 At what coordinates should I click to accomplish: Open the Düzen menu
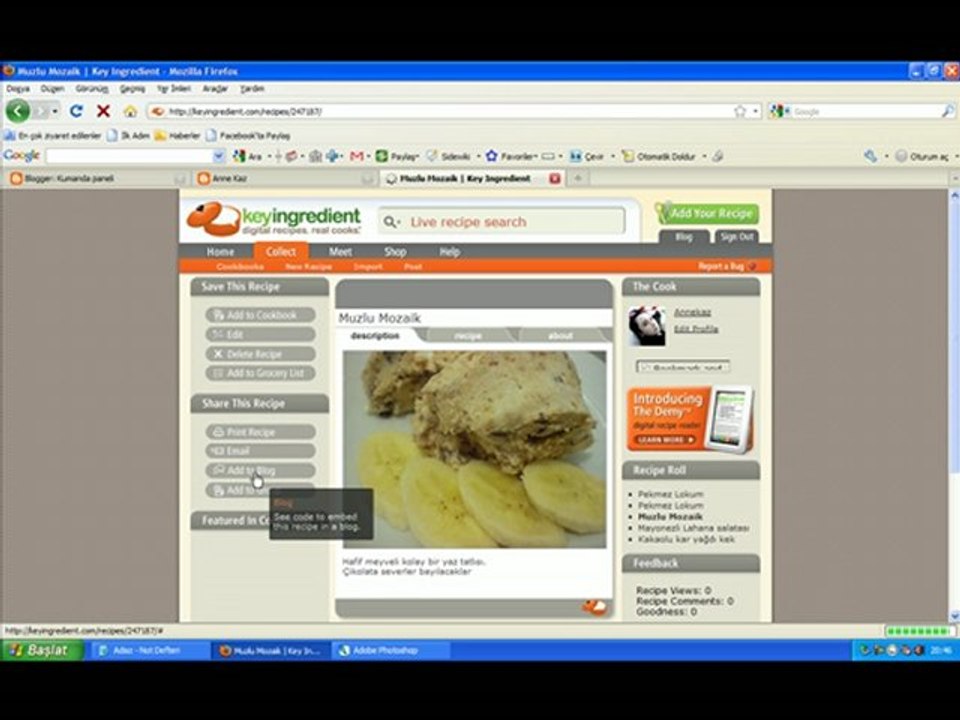tap(53, 89)
